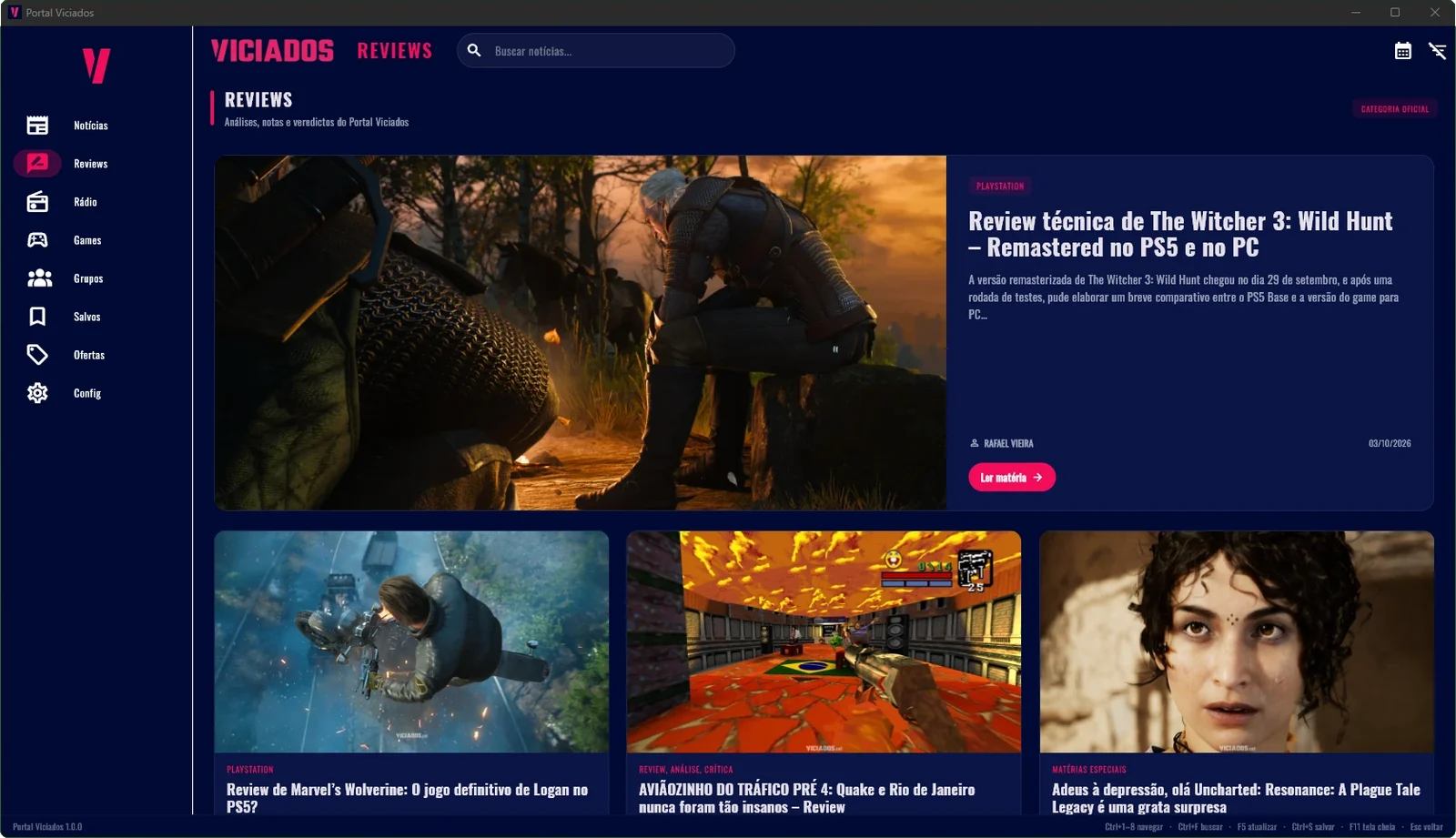Open the Witcher 3 review headline

point(1180,234)
